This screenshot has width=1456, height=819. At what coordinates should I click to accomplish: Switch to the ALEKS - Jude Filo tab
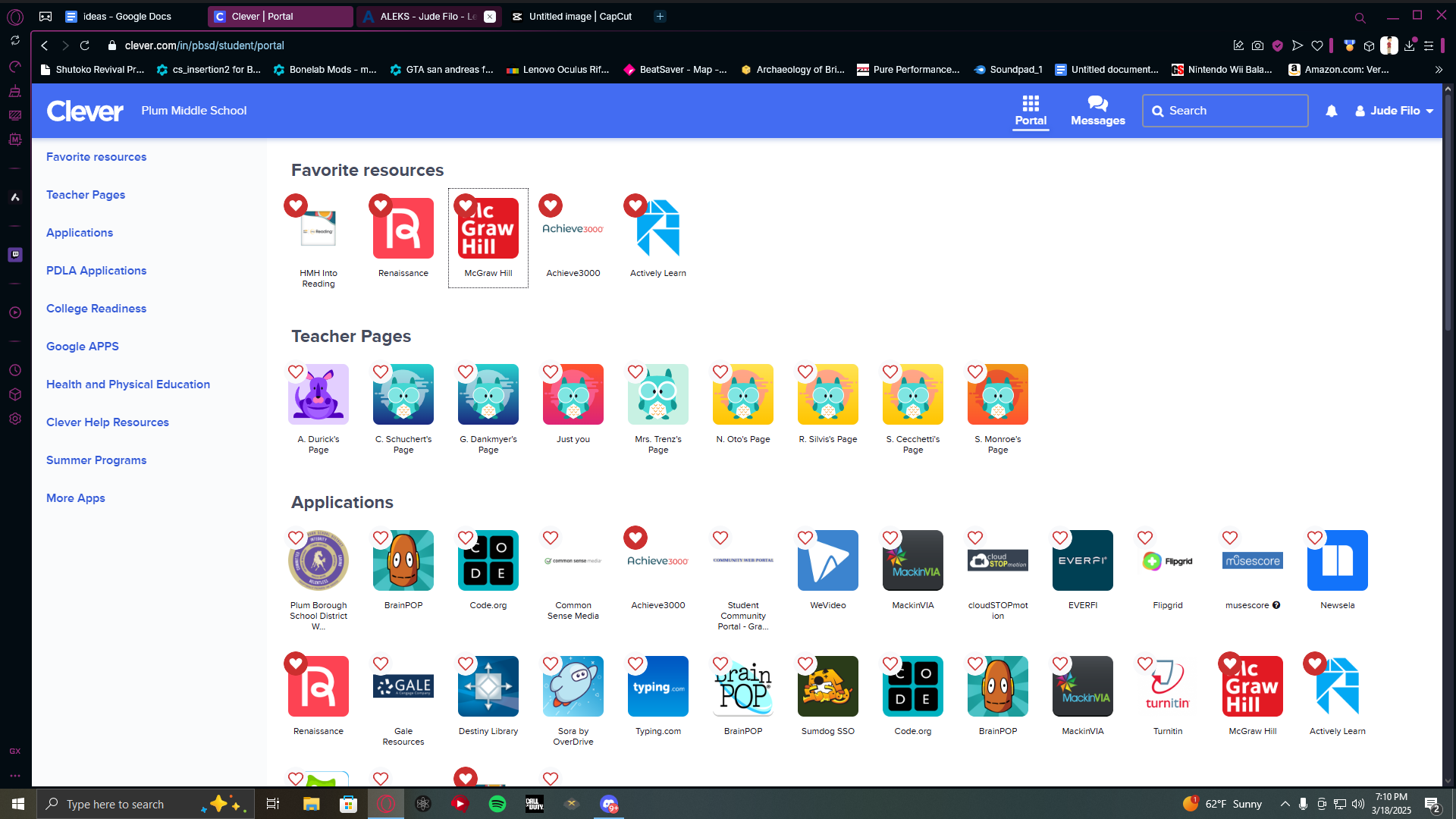428,16
